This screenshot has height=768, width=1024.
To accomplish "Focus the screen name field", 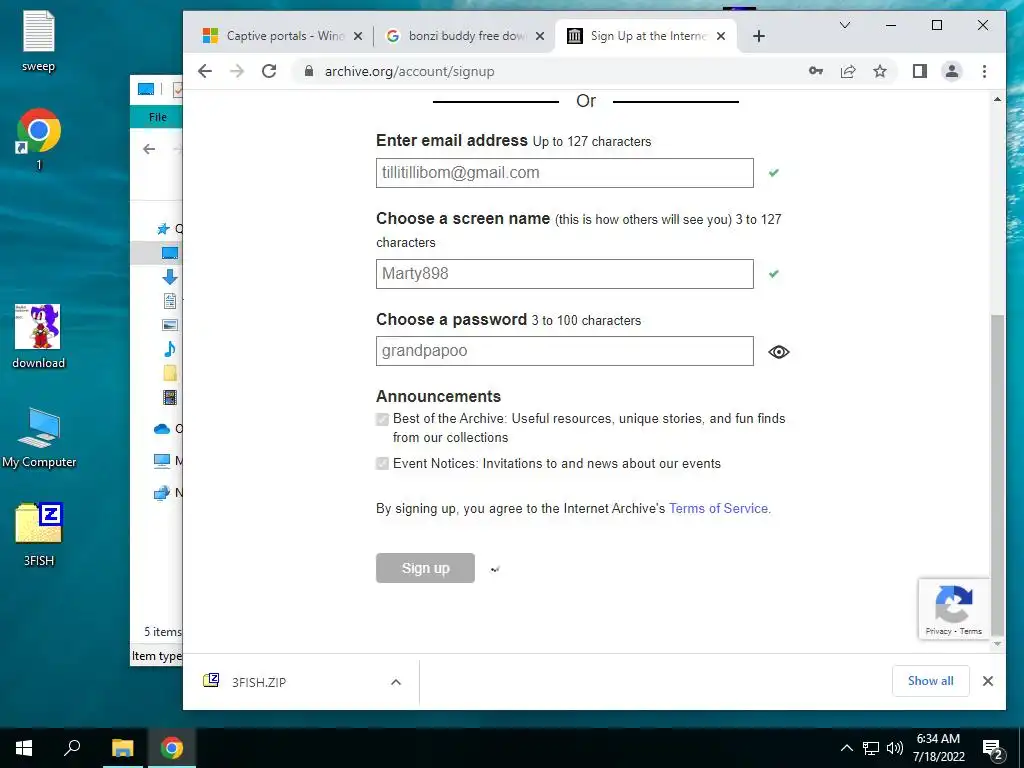I will click(x=564, y=274).
